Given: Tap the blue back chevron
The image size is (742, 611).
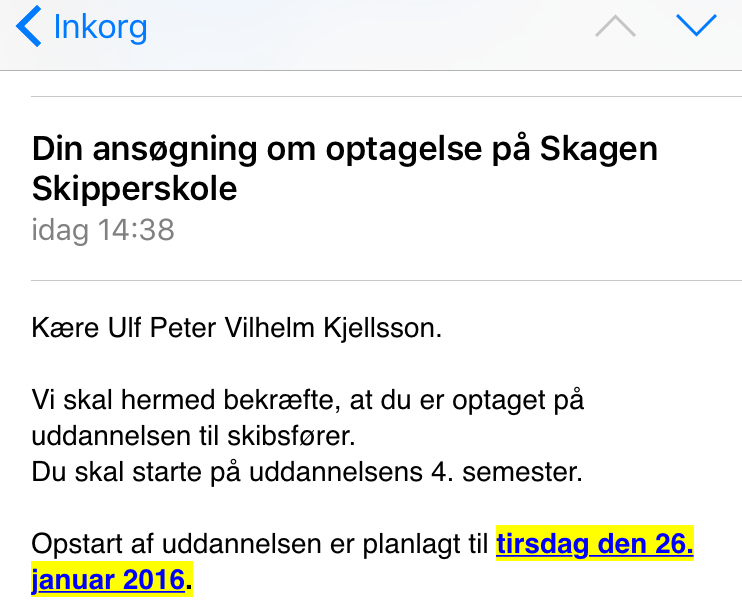Looking at the screenshot, I should coord(29,26).
